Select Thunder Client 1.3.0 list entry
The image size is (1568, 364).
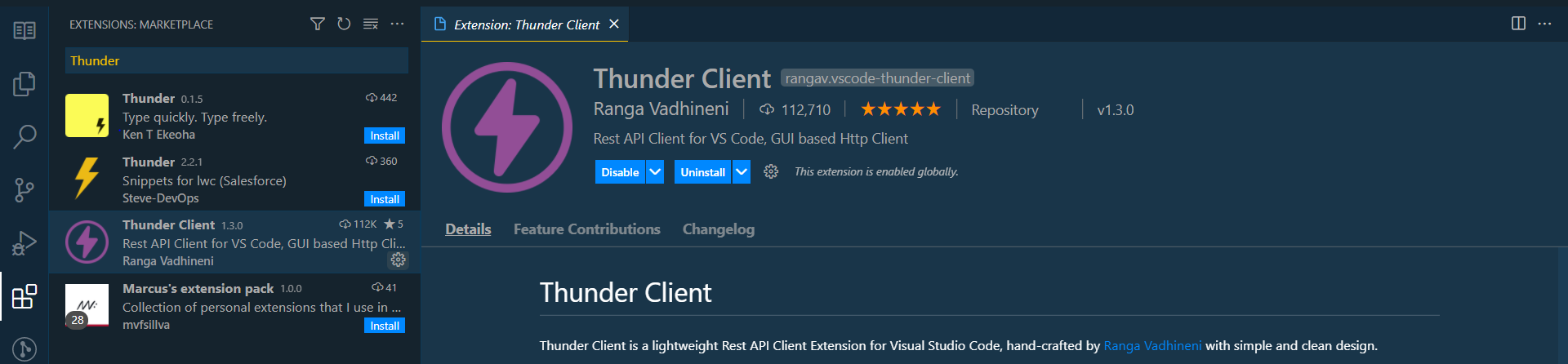(234, 242)
